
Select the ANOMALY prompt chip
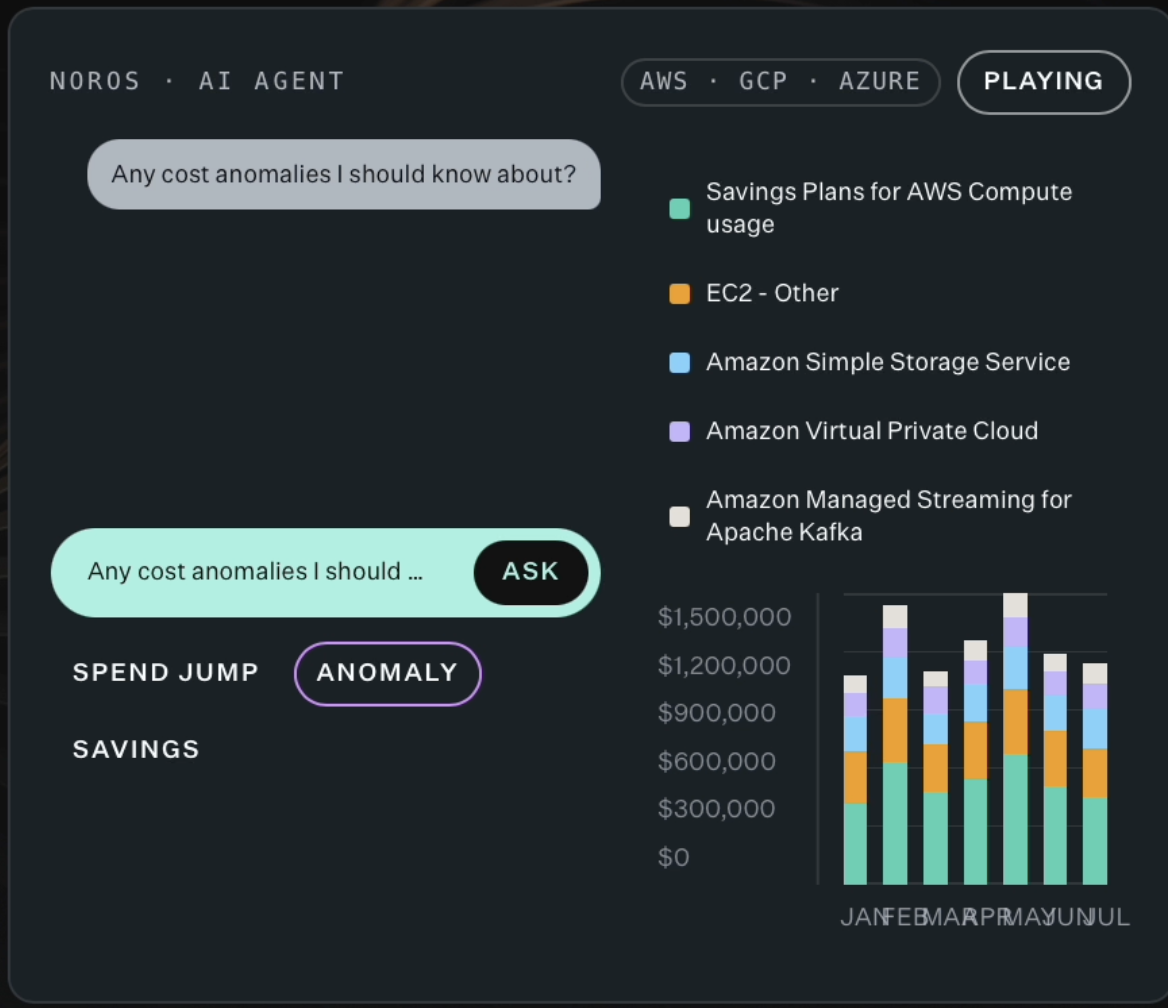tap(387, 673)
